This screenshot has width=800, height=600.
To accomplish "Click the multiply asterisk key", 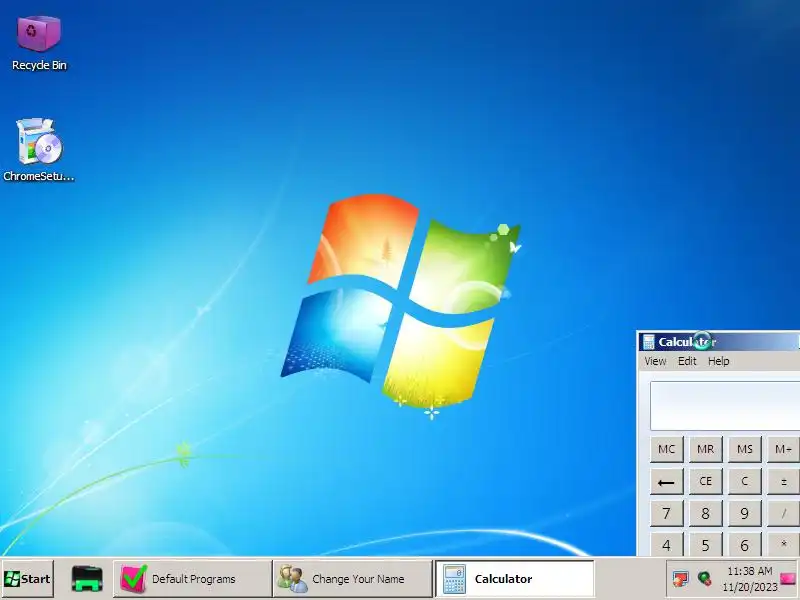I will pyautogui.click(x=783, y=544).
